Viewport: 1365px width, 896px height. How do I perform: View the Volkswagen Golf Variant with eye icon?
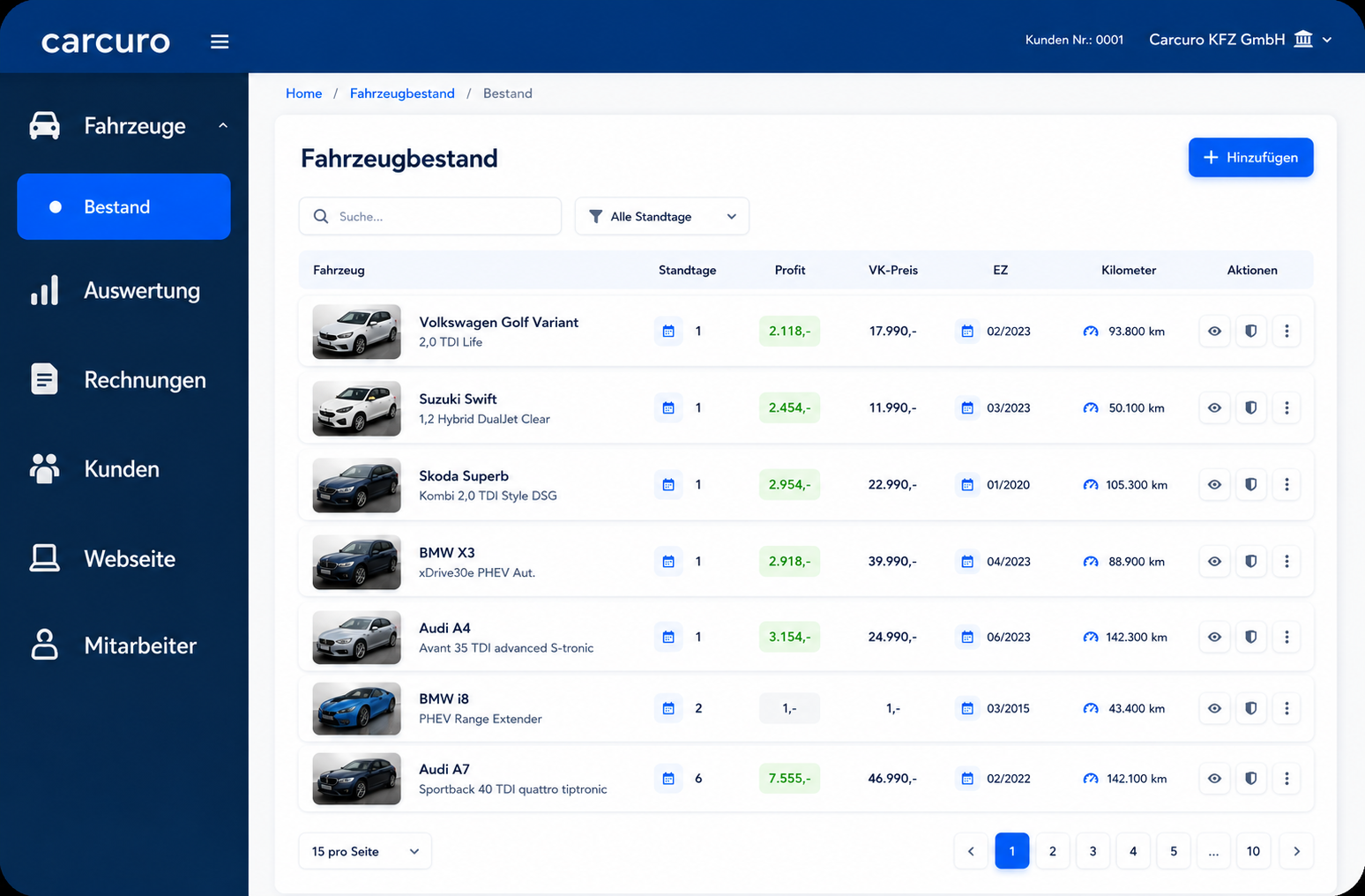pyautogui.click(x=1214, y=331)
